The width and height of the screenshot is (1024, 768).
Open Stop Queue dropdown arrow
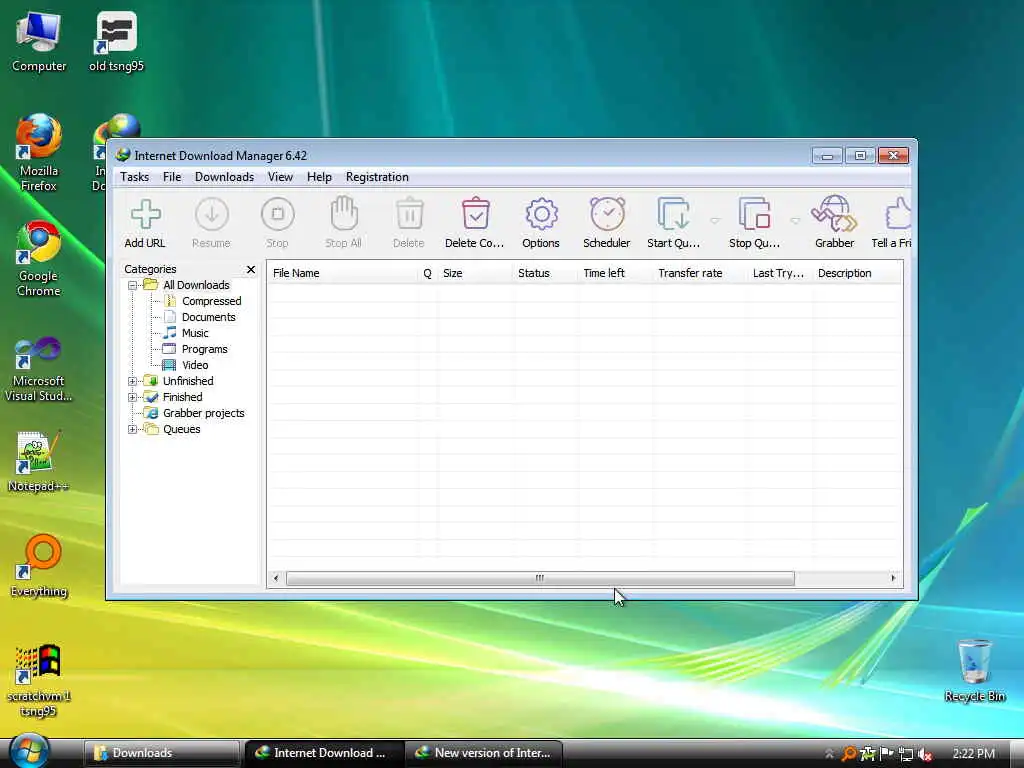pyautogui.click(x=795, y=221)
